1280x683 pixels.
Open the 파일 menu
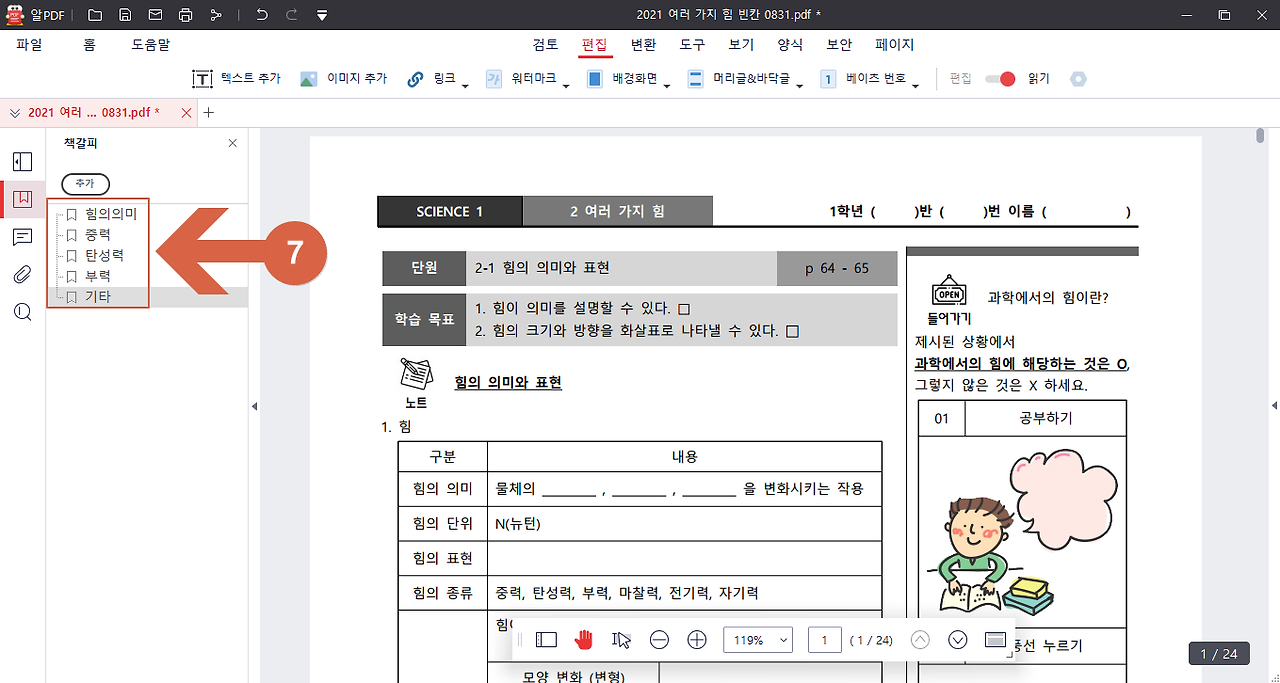[29, 44]
